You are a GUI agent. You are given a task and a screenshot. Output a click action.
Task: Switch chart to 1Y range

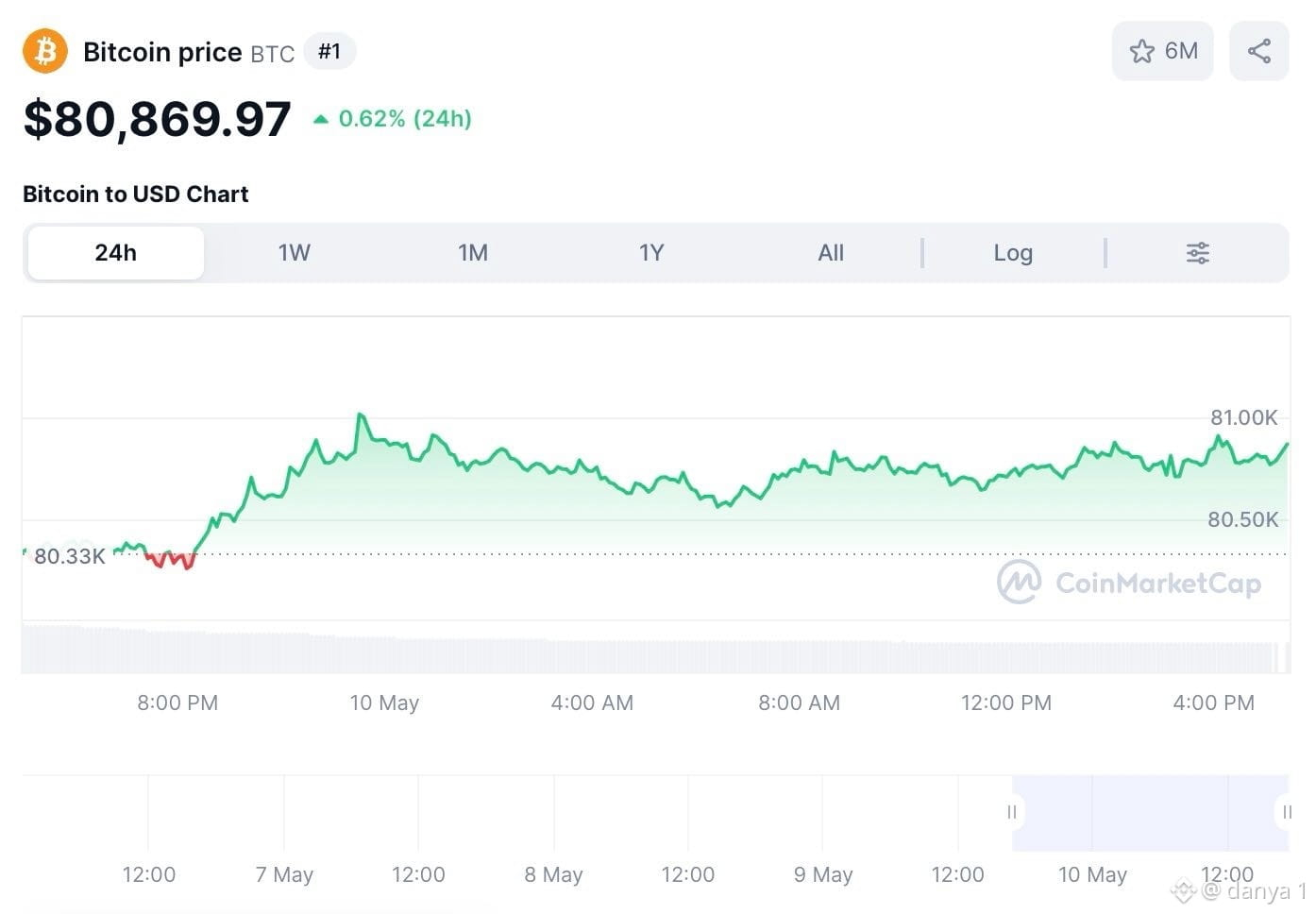651,253
